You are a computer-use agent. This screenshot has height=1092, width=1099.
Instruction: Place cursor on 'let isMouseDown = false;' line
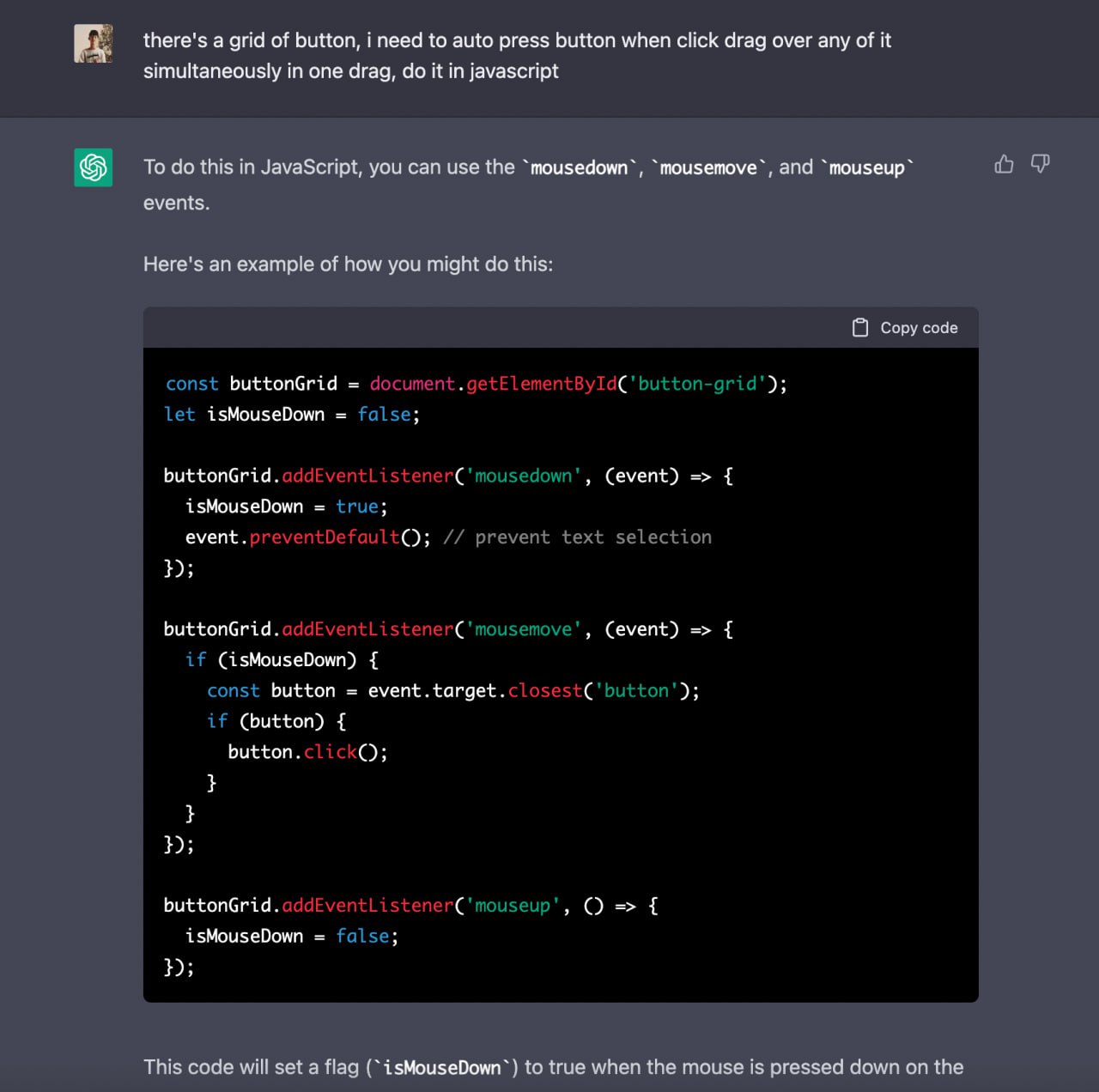pos(292,415)
